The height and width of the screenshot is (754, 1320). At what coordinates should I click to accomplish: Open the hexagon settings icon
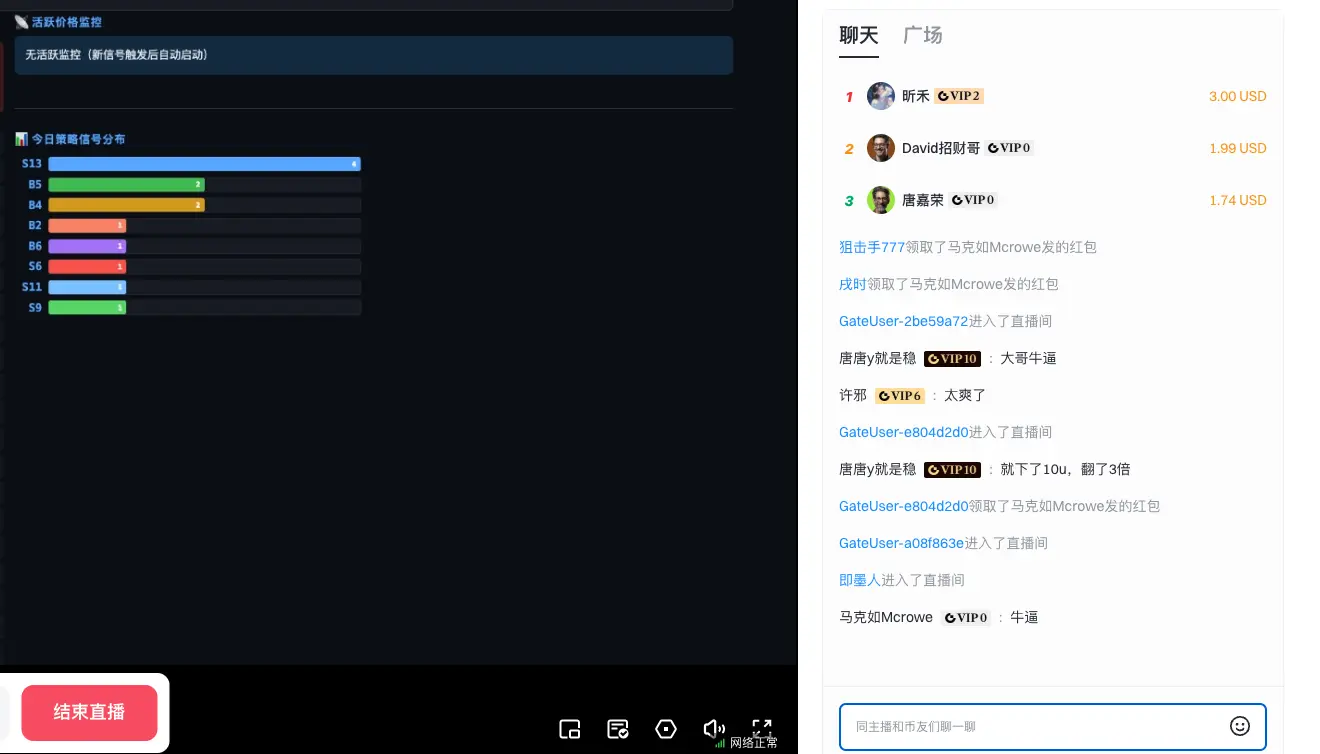pos(666,729)
